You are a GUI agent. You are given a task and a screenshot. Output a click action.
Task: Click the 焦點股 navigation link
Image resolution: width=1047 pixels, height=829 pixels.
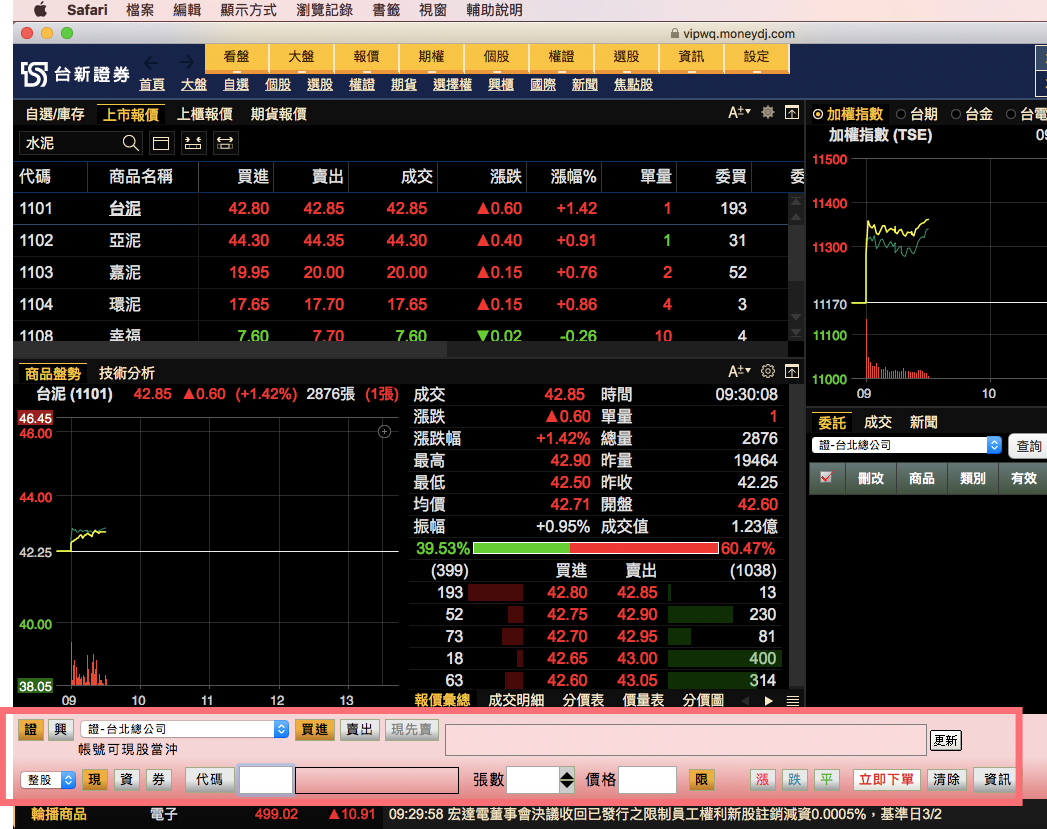(633, 85)
